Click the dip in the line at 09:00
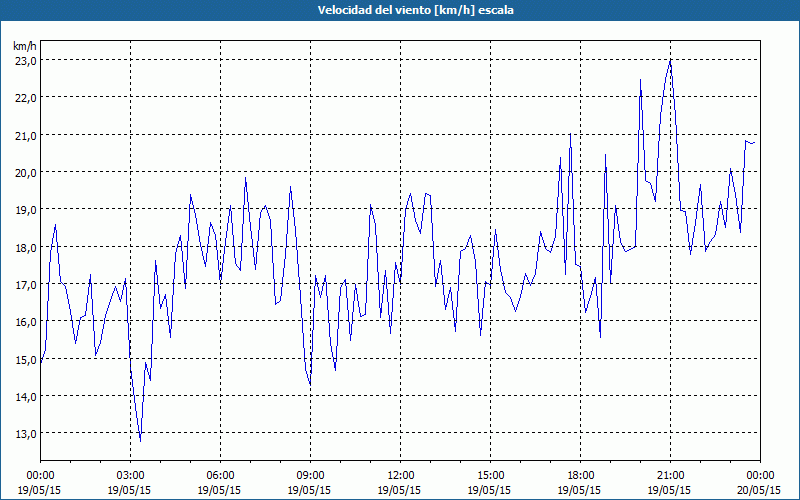Screen dimensions: 800x500 pos(310,384)
